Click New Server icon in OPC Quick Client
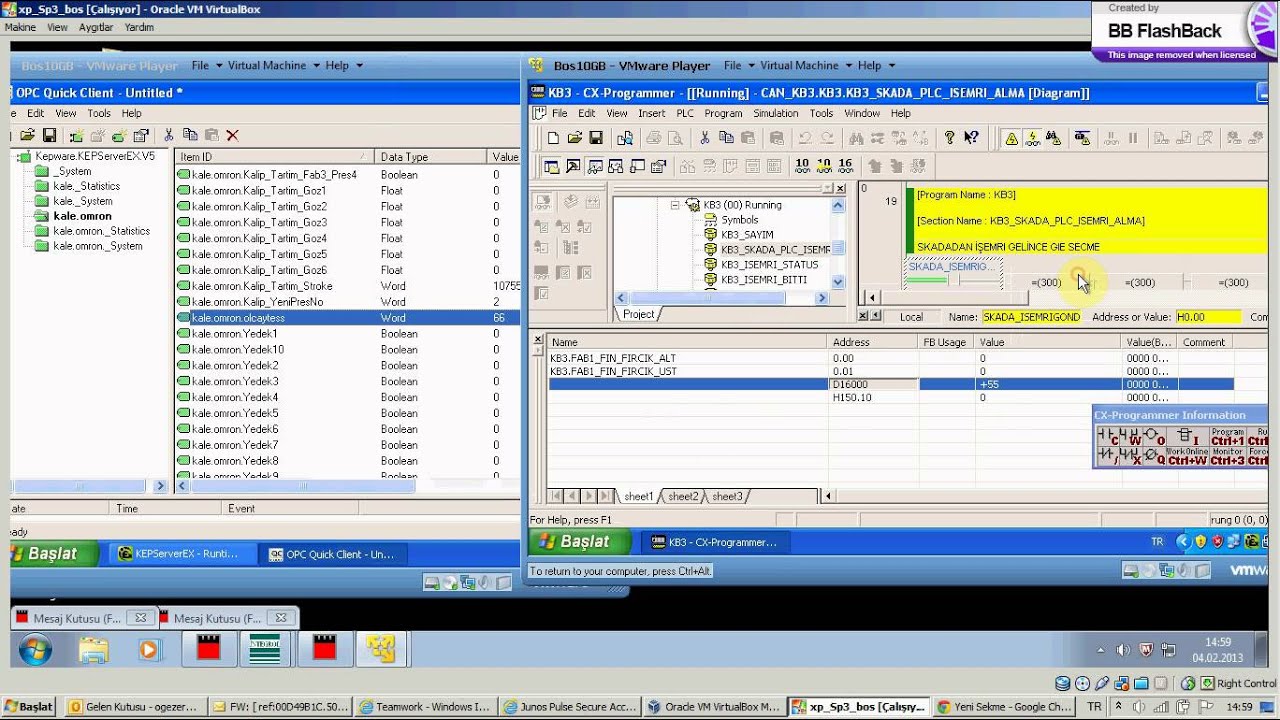1280x720 pixels. 76,135
